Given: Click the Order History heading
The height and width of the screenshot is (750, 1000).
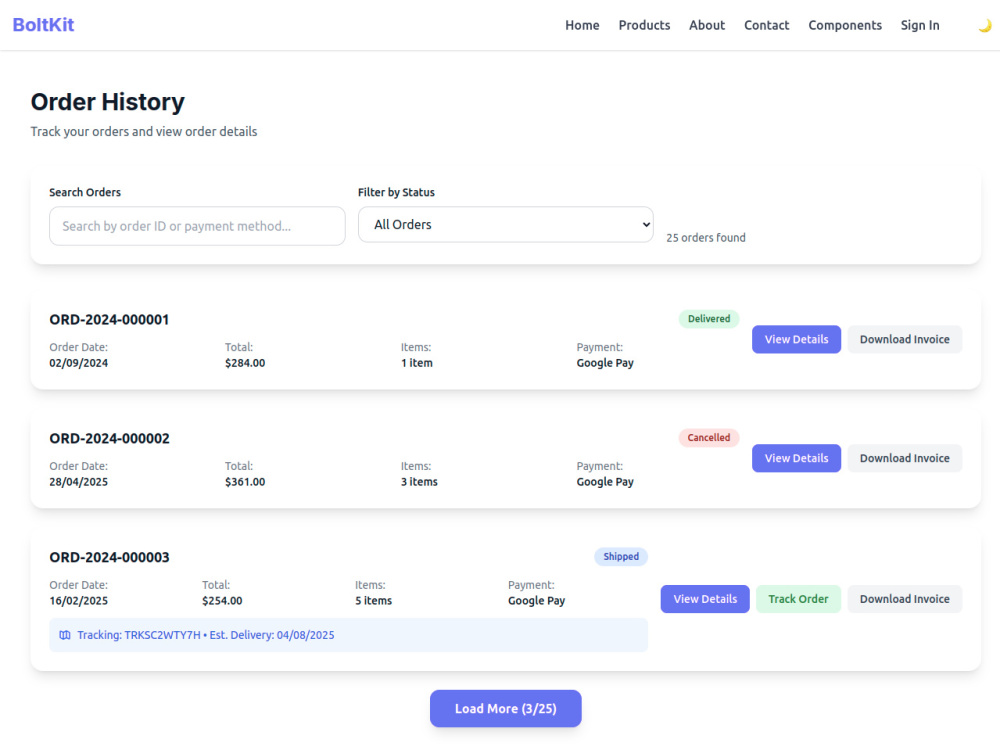Looking at the screenshot, I should click(x=108, y=102).
